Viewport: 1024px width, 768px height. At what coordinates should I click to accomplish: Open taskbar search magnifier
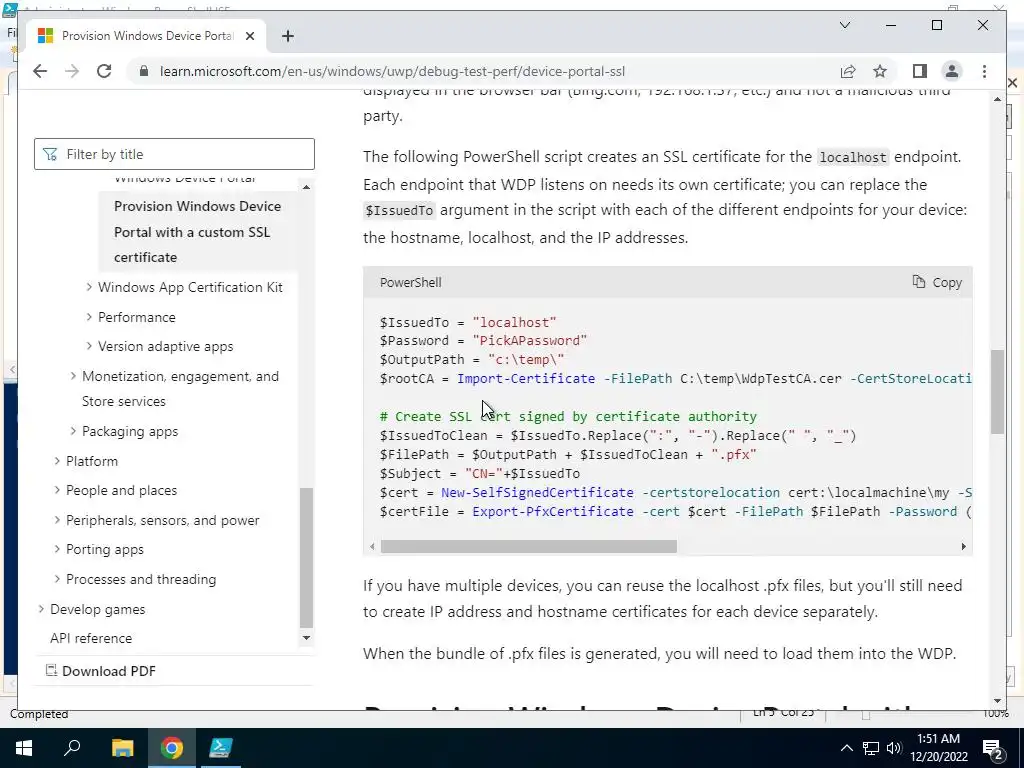click(x=72, y=748)
